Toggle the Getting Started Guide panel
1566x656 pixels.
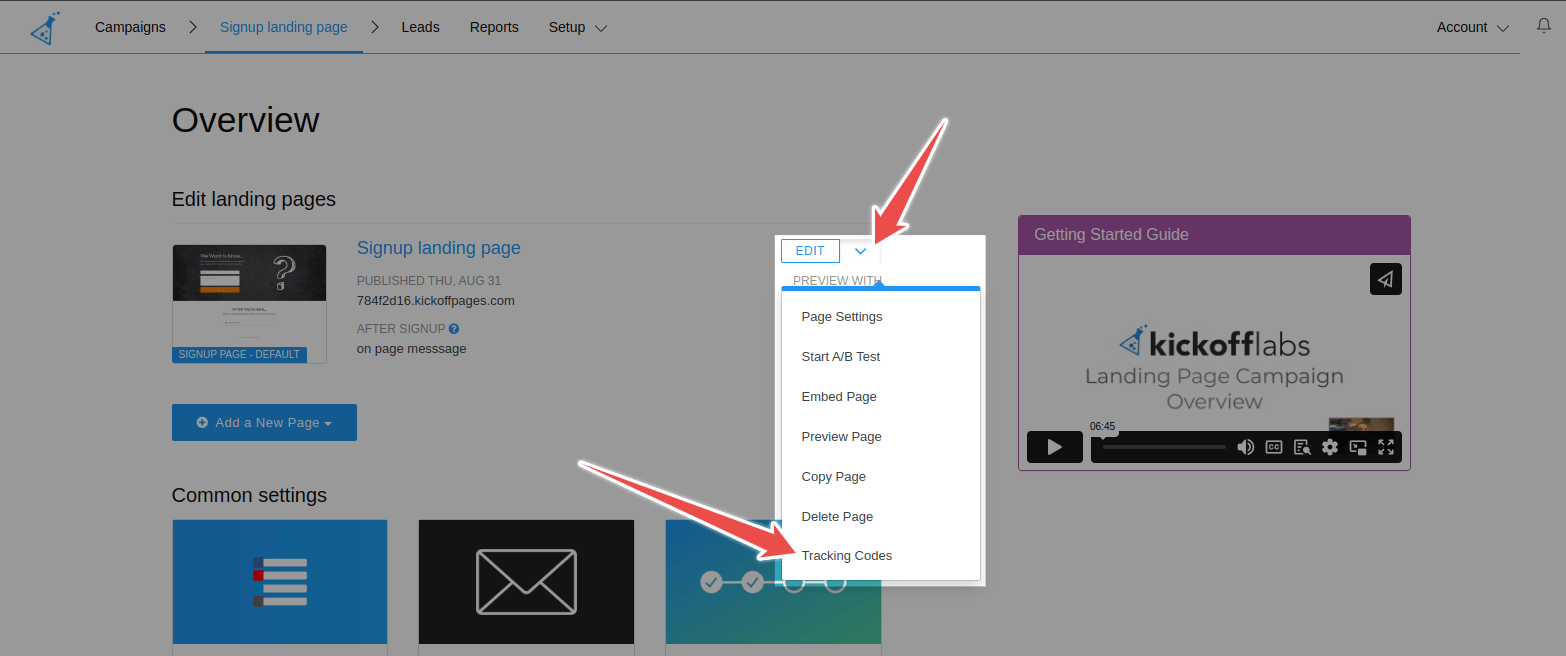pyautogui.click(x=1110, y=234)
